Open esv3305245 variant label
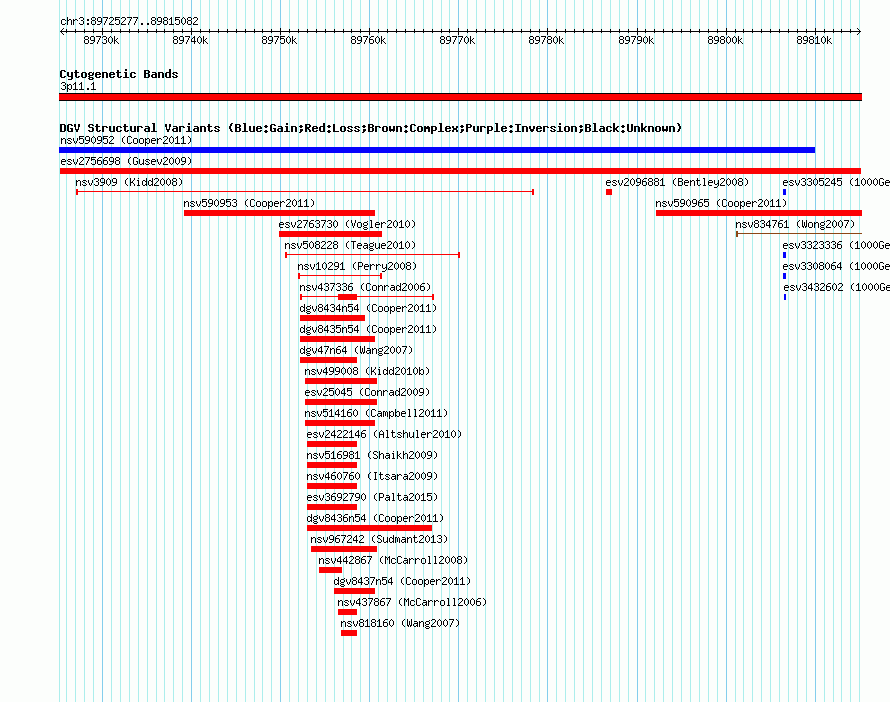 pyautogui.click(x=836, y=182)
